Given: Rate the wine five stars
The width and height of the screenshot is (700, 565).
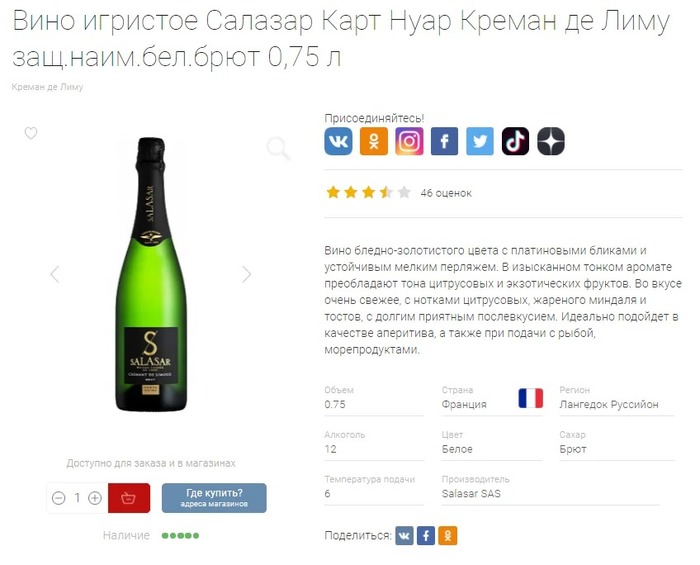Looking at the screenshot, I should (404, 193).
